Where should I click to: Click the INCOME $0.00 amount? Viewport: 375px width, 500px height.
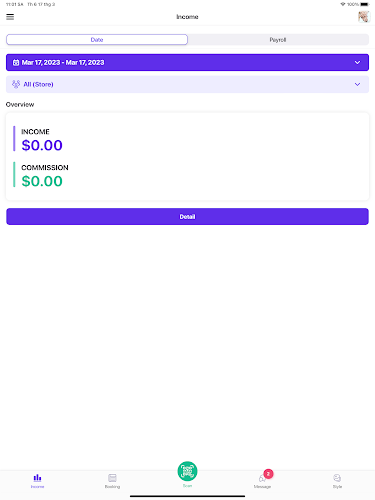[42, 145]
